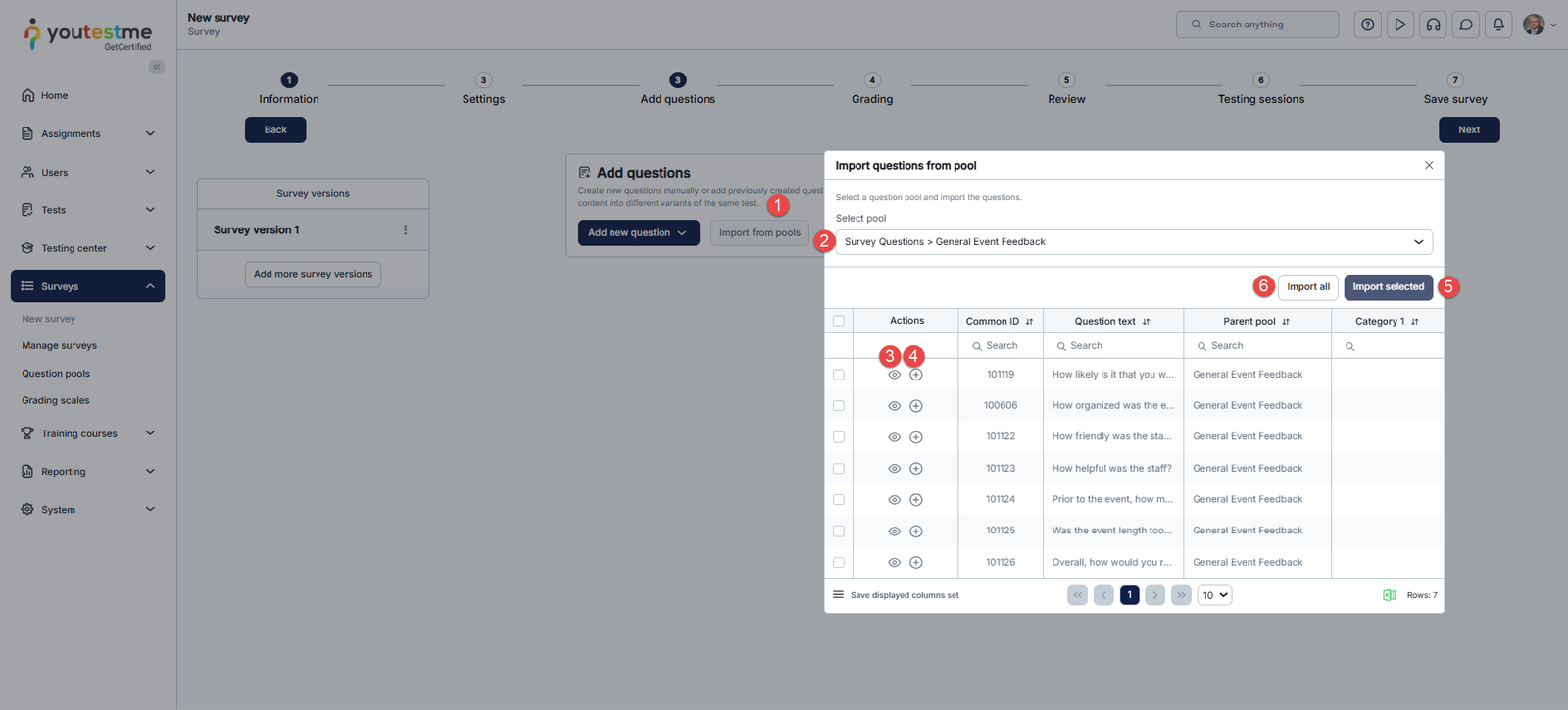Click the Import selected button
Viewport: 1568px width, 710px height.
click(x=1388, y=287)
